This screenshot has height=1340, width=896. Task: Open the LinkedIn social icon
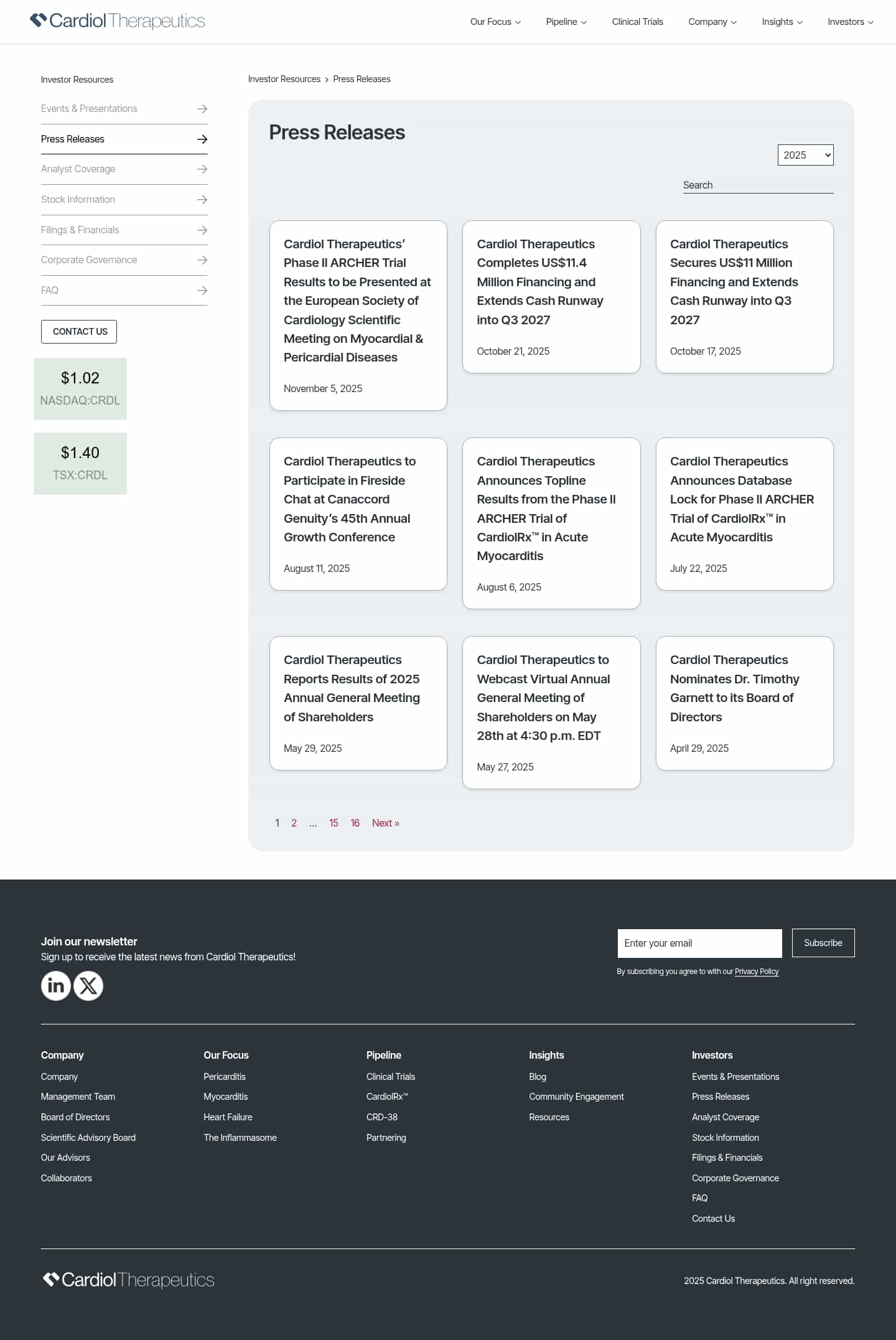click(56, 986)
